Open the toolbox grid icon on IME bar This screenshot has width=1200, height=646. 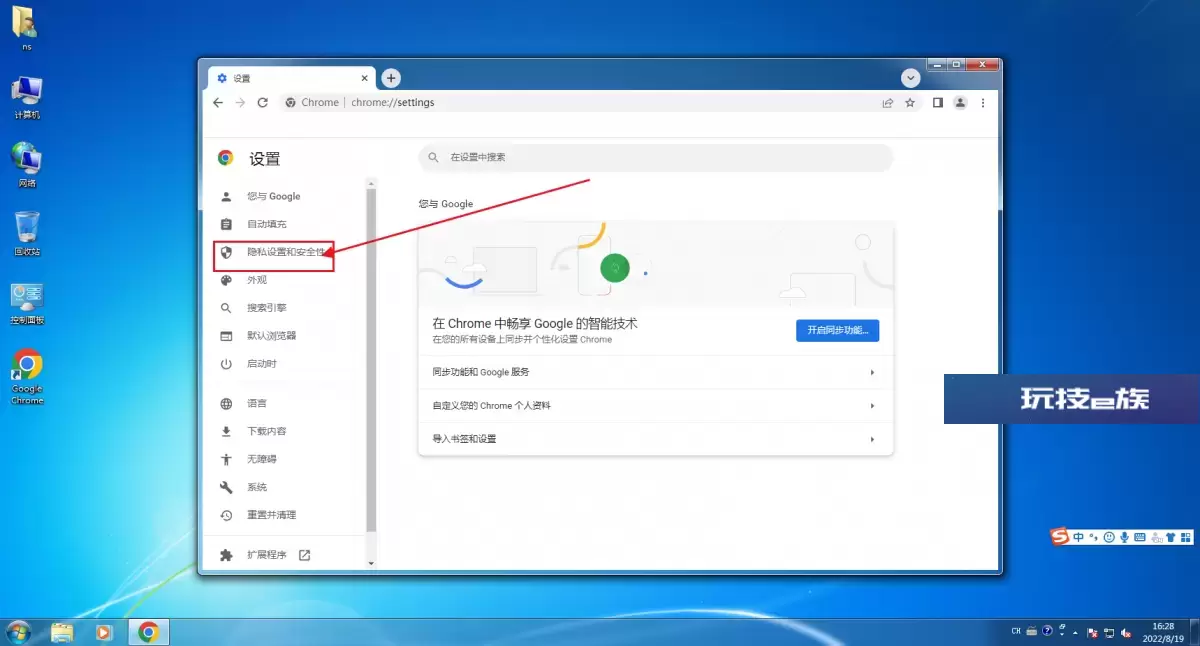click(1186, 537)
